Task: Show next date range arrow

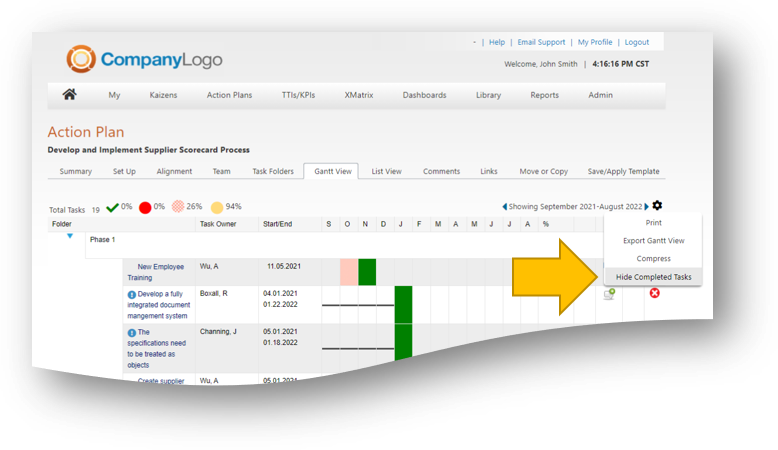Action: (647, 206)
